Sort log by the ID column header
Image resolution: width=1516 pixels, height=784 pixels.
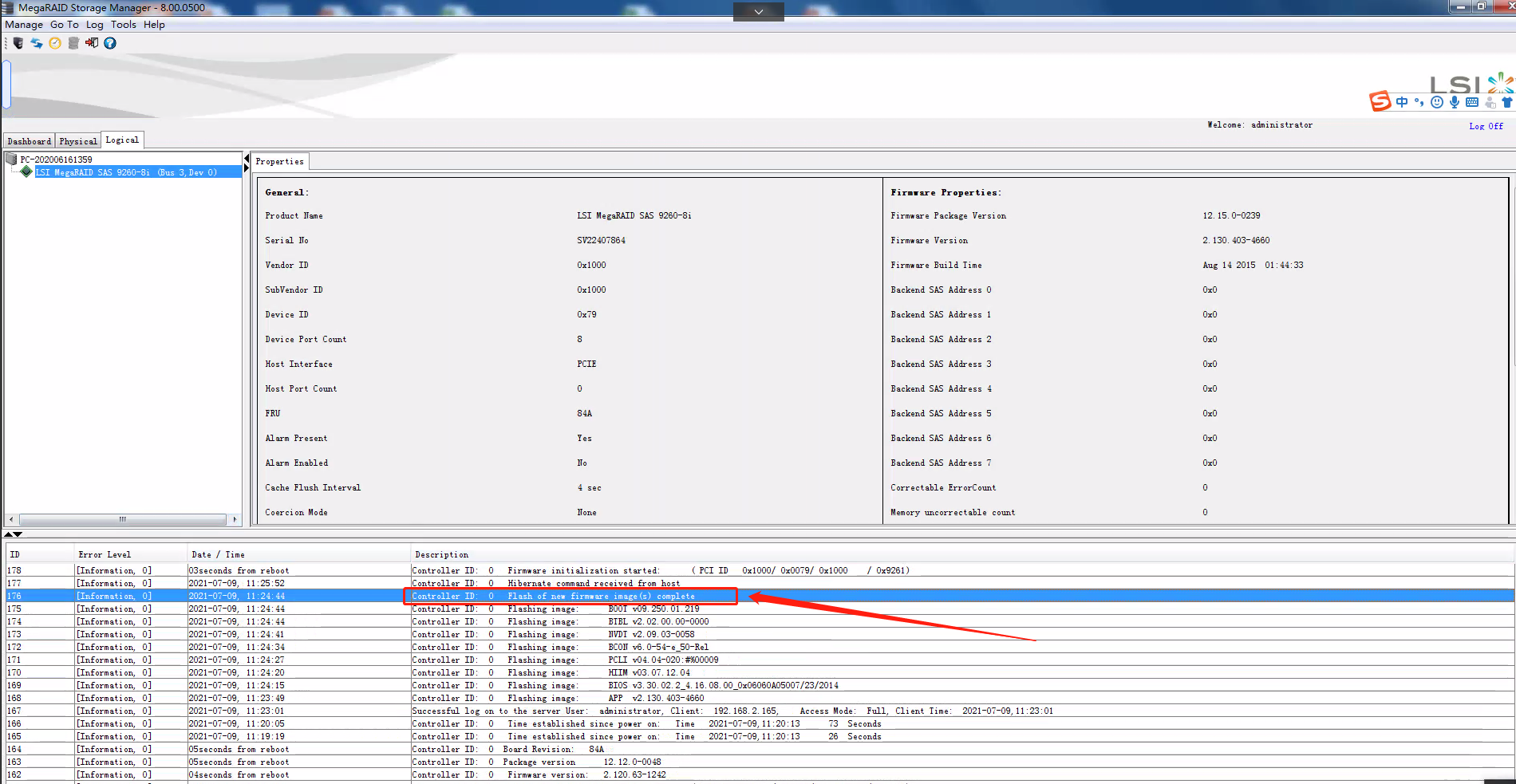pyautogui.click(x=41, y=554)
